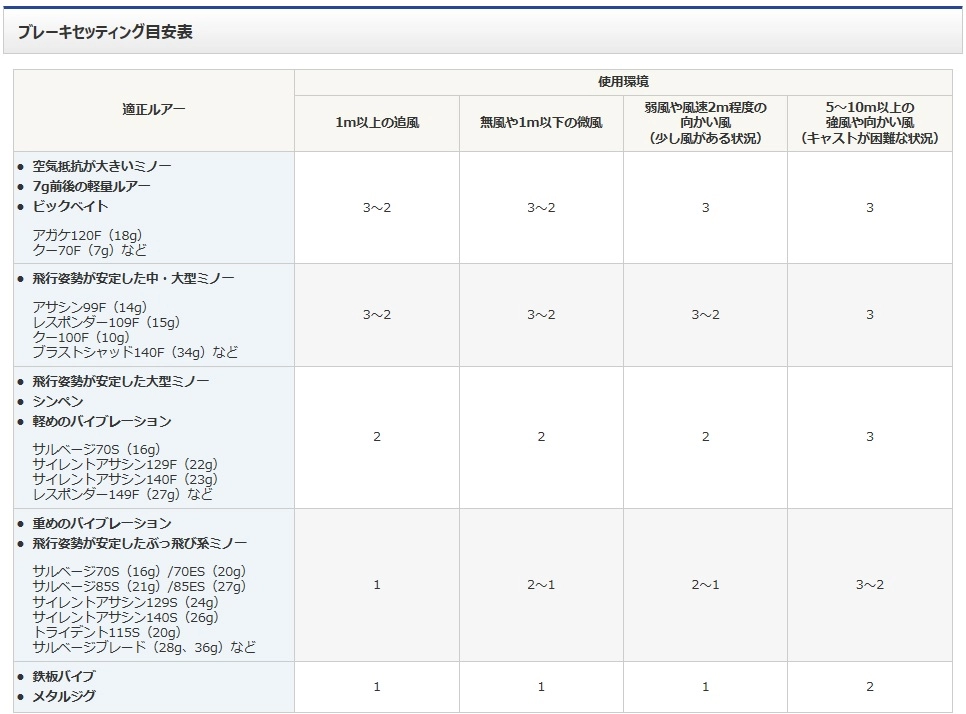Image resolution: width=966 pixels, height=714 pixels.
Task: Click 3~2 light-headwind value in 中・大型ミノー row
Action: click(x=705, y=315)
